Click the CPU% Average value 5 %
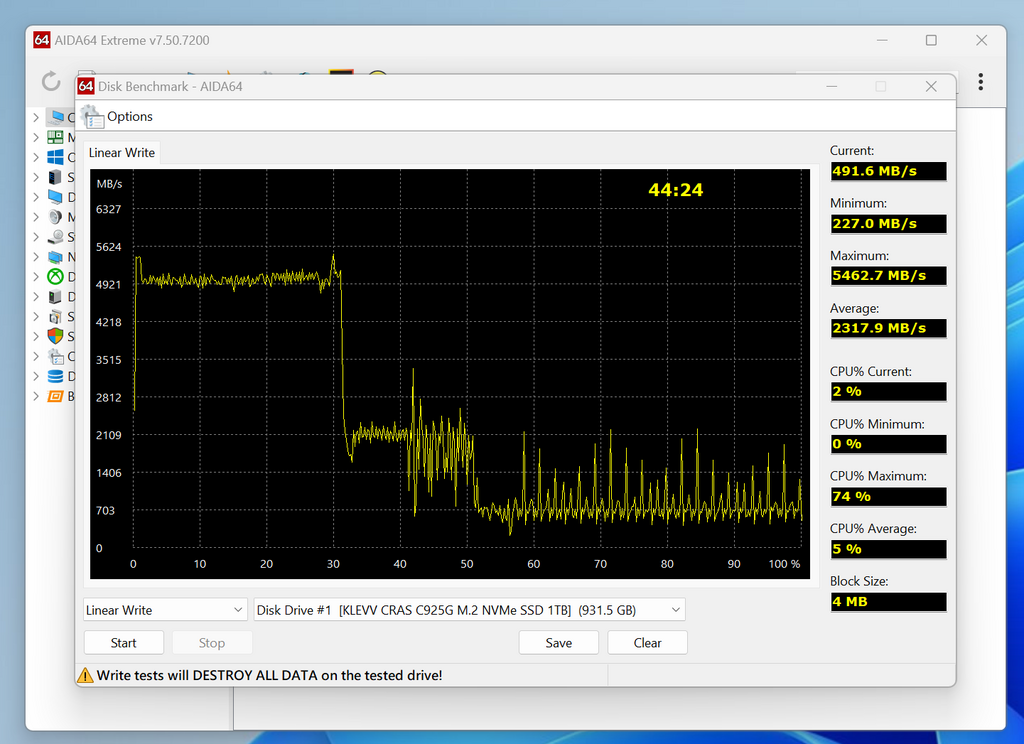This screenshot has width=1024, height=744. pos(888,549)
